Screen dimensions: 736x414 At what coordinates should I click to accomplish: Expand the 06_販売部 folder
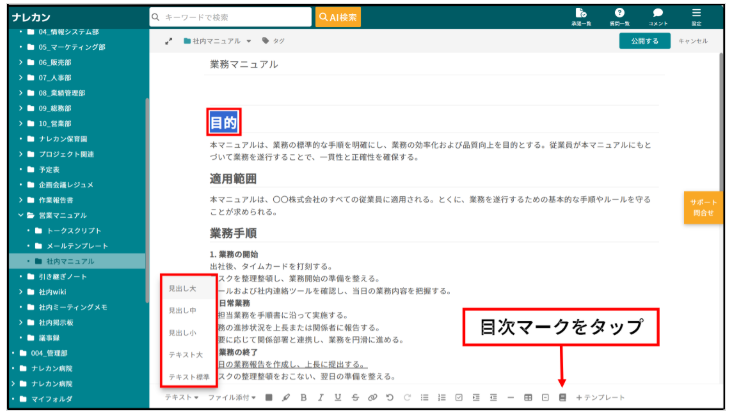(21, 62)
